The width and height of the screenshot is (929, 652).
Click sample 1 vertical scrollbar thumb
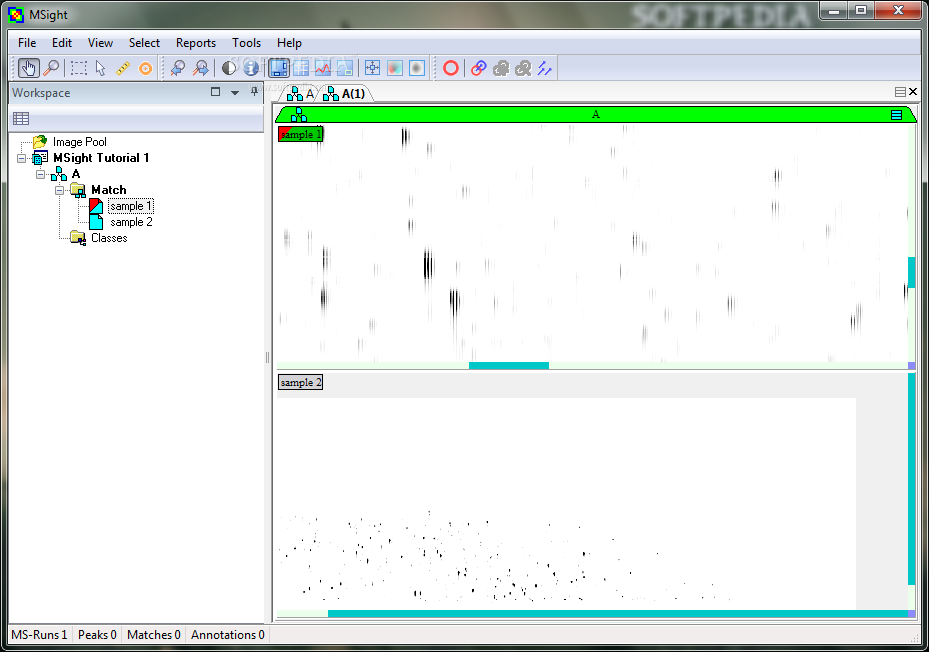[x=911, y=272]
